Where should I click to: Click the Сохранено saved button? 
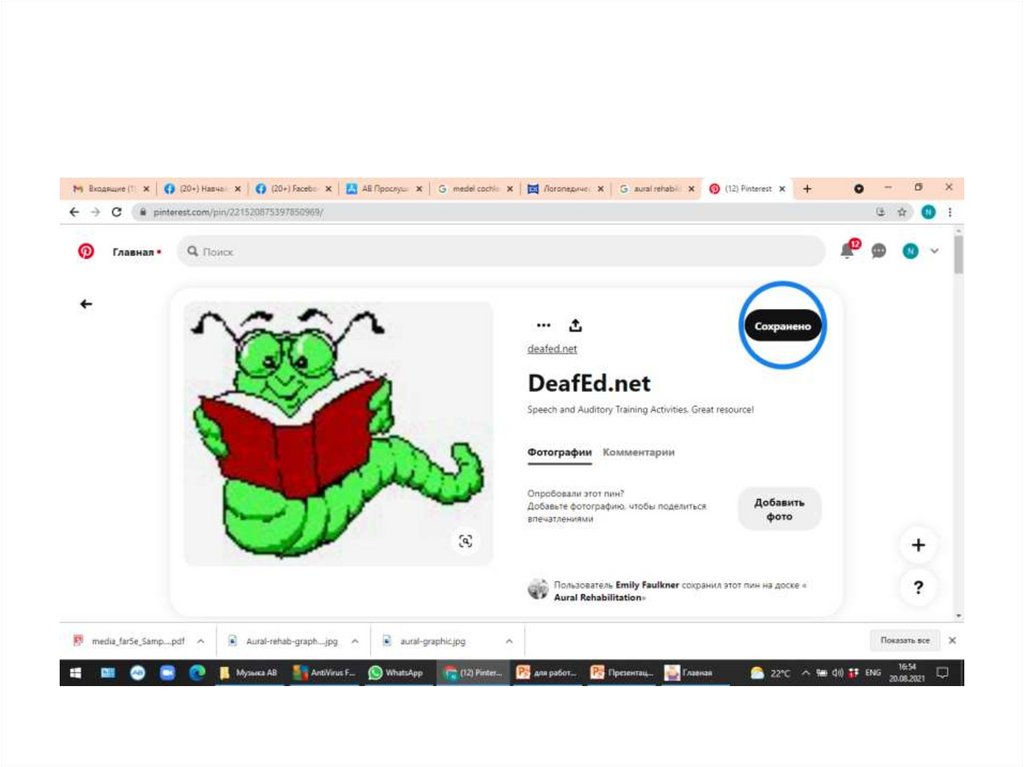coord(782,326)
